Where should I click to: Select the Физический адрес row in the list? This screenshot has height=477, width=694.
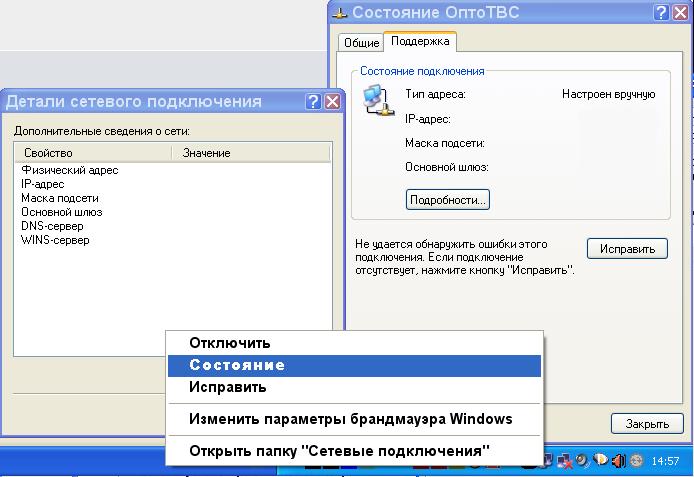[69, 171]
